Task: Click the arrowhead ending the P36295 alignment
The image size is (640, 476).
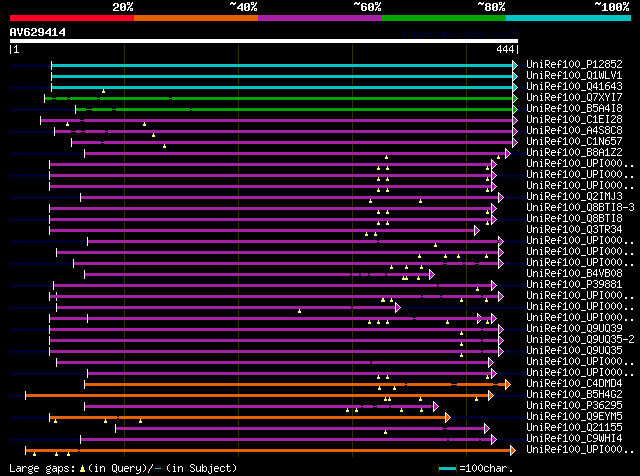Action: tap(436, 407)
